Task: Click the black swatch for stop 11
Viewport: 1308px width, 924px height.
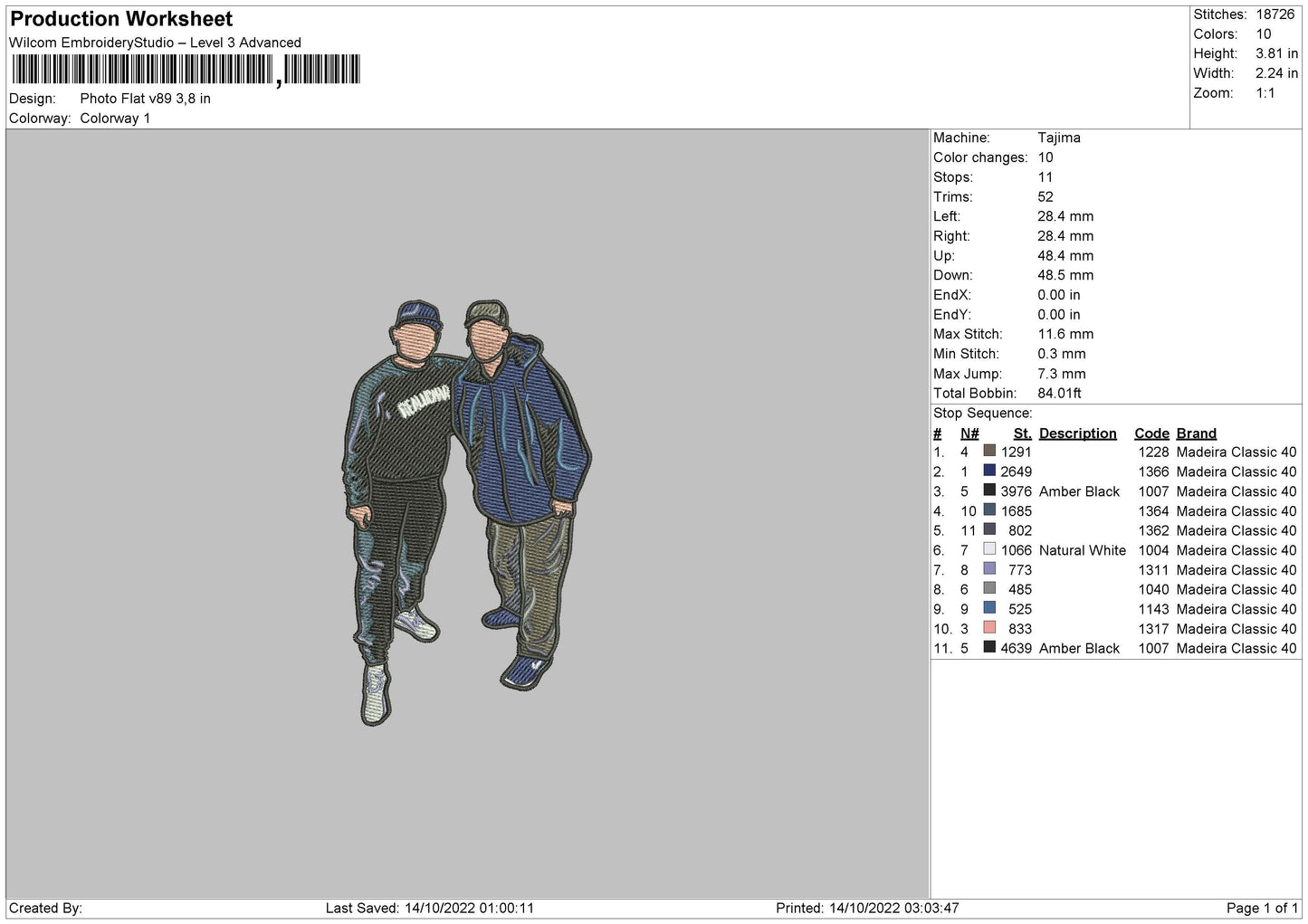Action: tap(989, 647)
